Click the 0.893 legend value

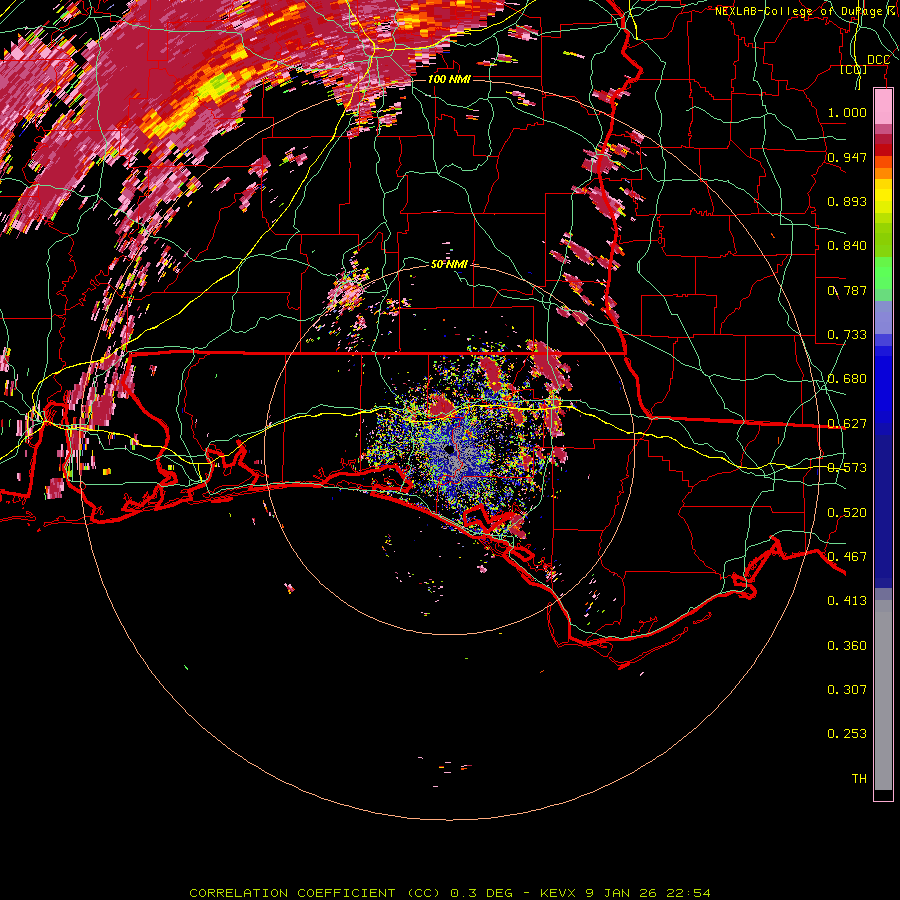847,201
